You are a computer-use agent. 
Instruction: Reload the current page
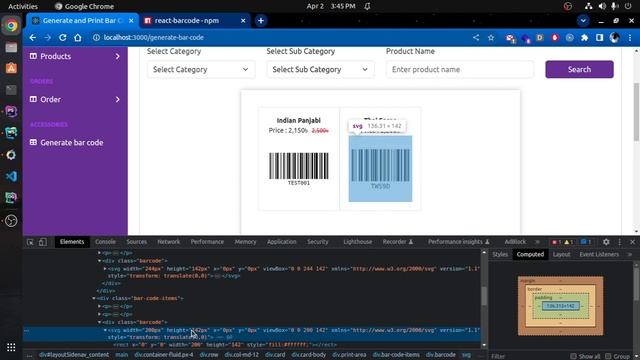click(x=62, y=38)
